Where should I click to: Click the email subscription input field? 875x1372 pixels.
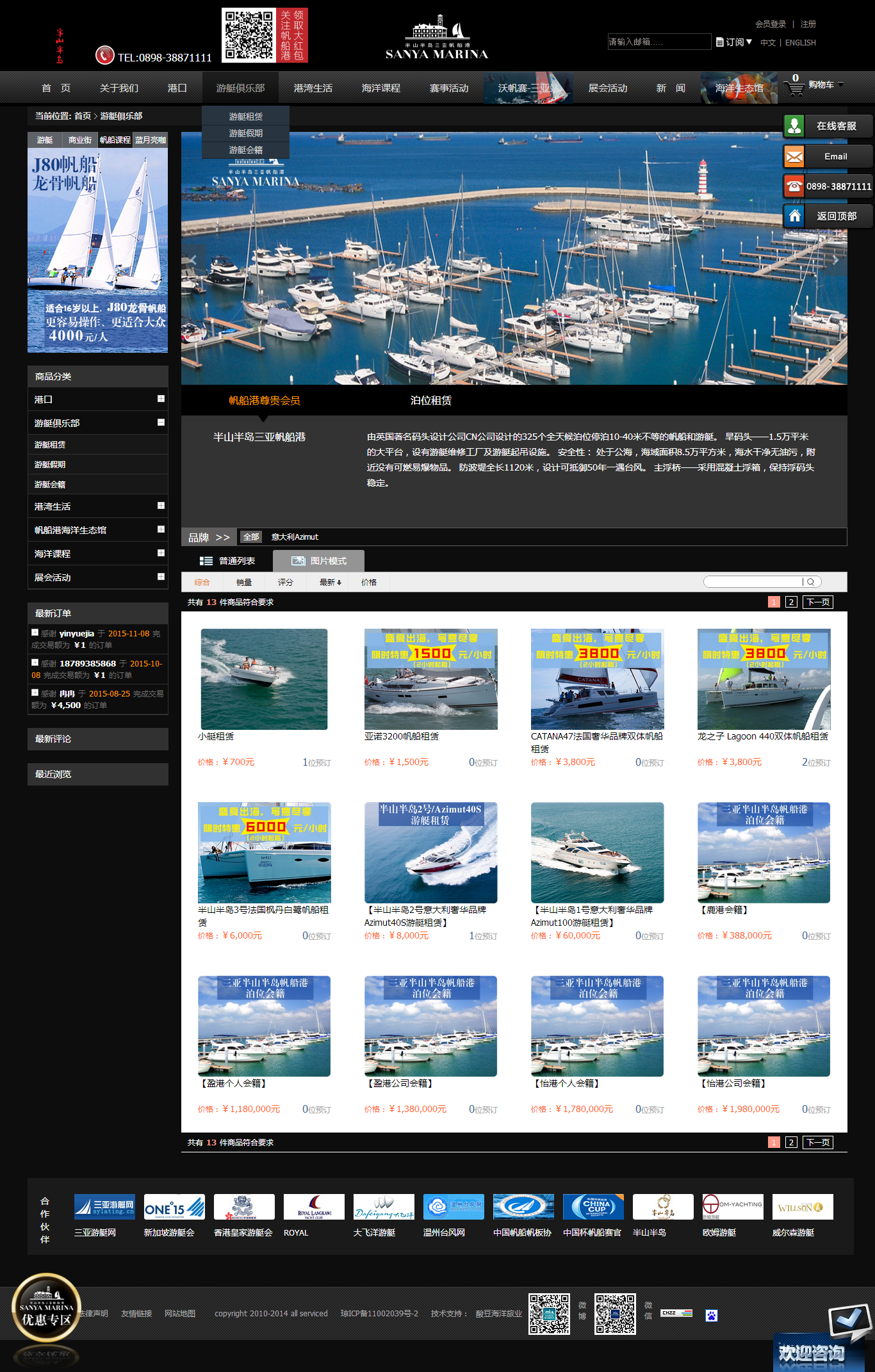(658, 42)
